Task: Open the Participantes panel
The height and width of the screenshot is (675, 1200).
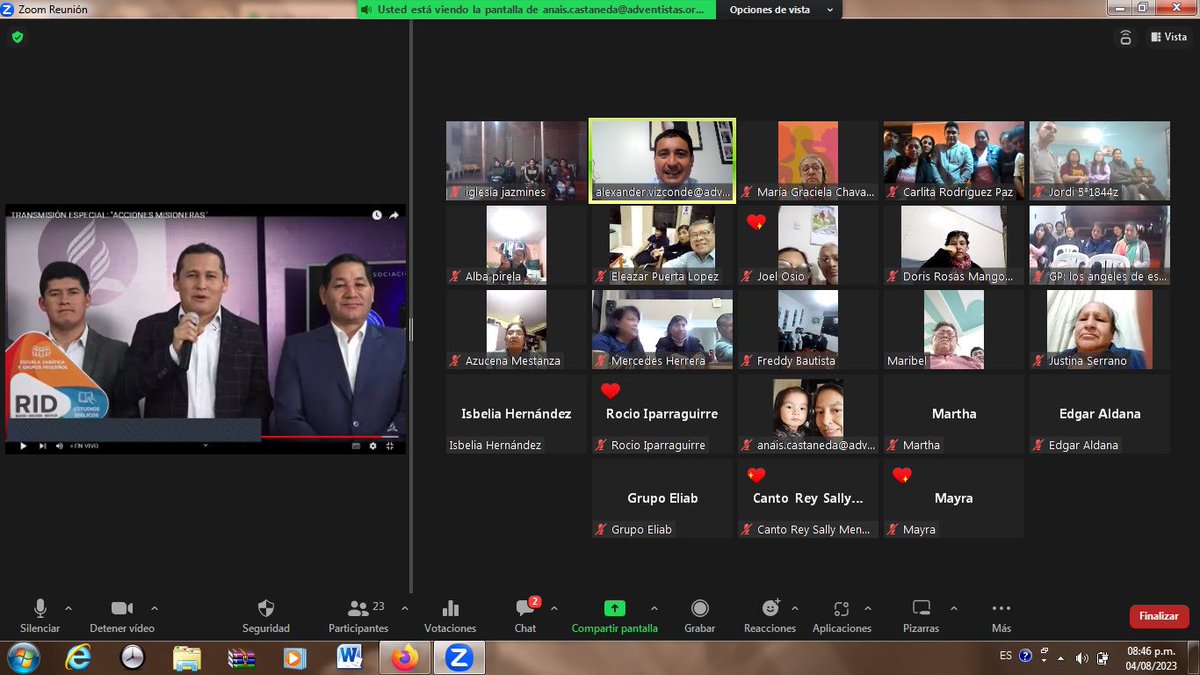Action: click(x=358, y=616)
